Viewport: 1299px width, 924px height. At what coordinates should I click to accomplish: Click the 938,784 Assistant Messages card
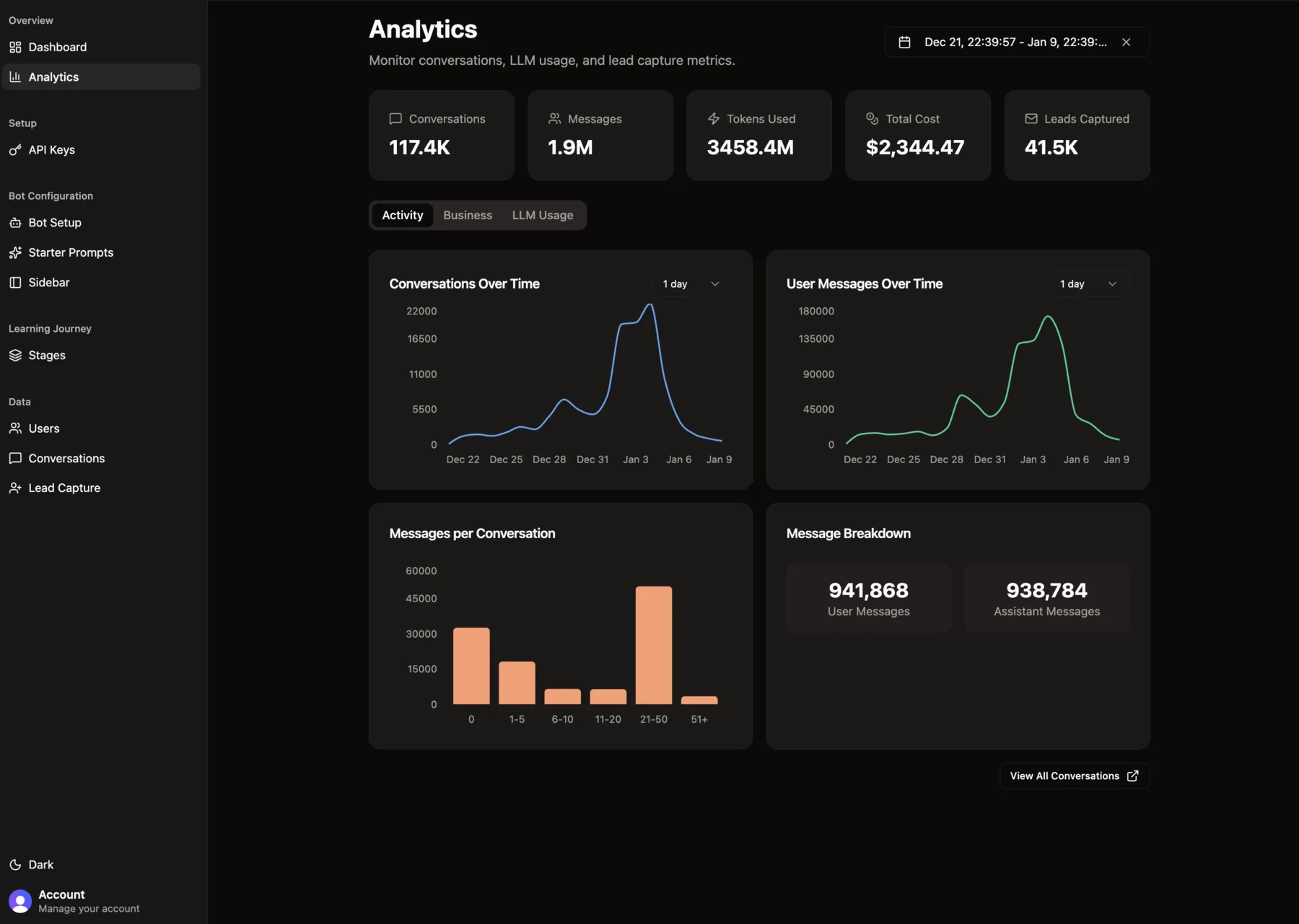click(x=1046, y=598)
